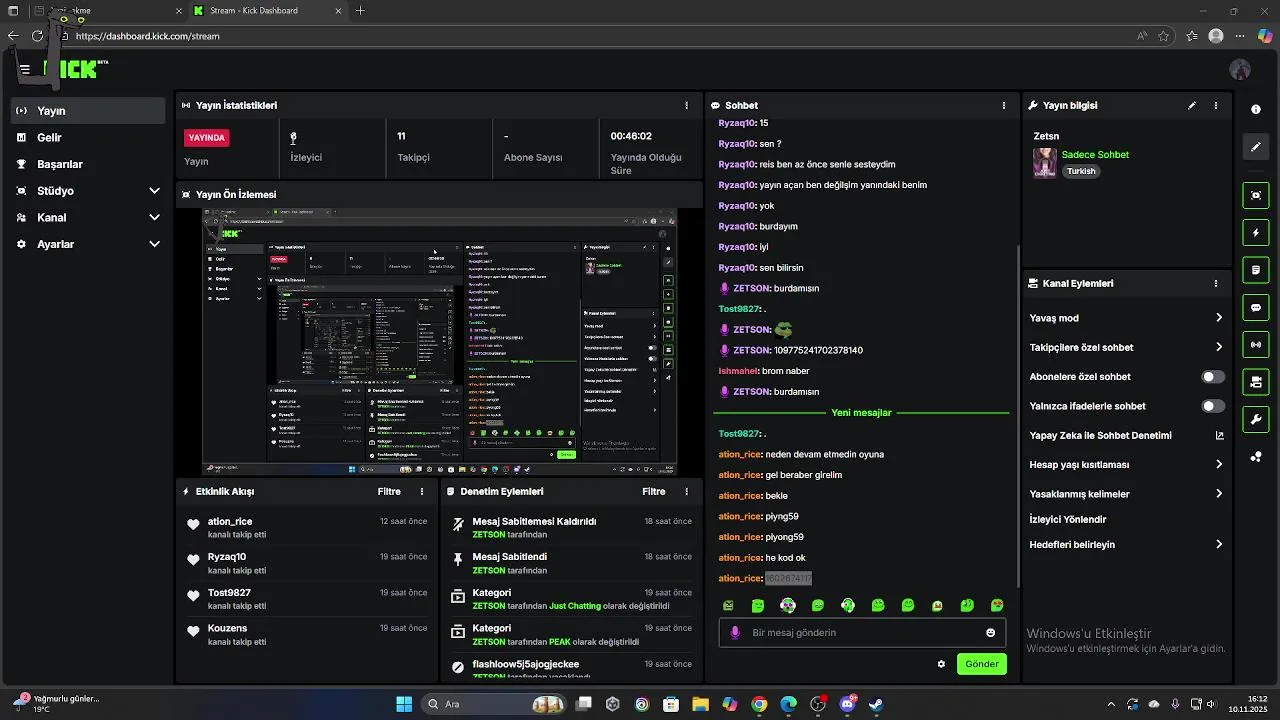This screenshot has height=720, width=1280.
Task: Click Mesaj Sabitlendi moderation entry
Action: (570, 563)
